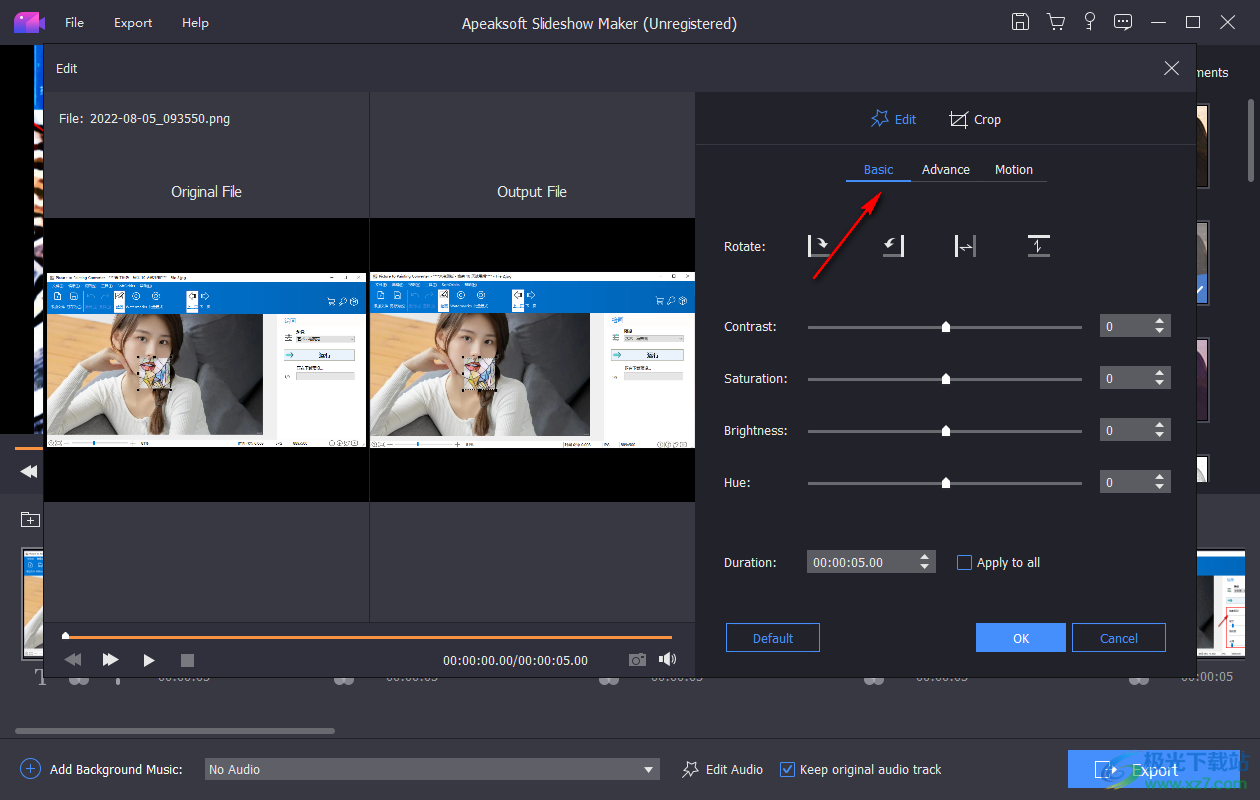Click the save project icon in title bar

[x=1020, y=22]
